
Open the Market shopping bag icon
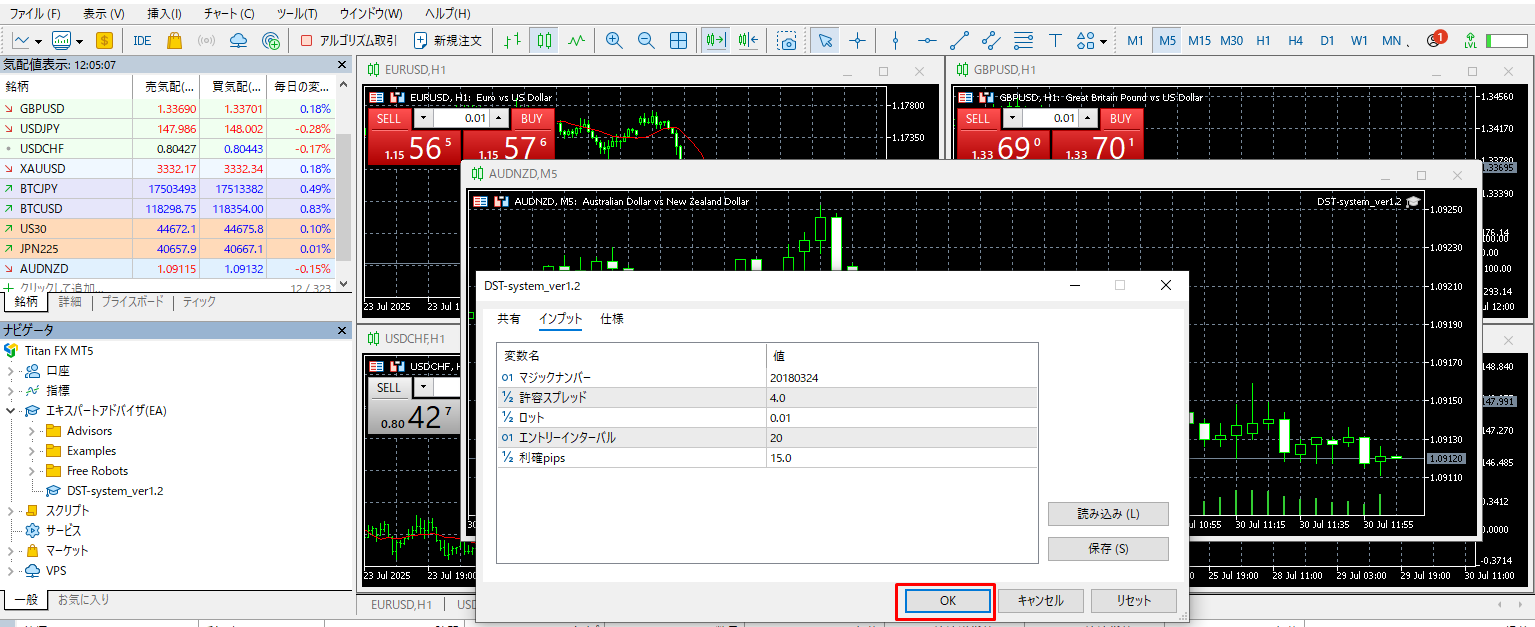coord(174,41)
